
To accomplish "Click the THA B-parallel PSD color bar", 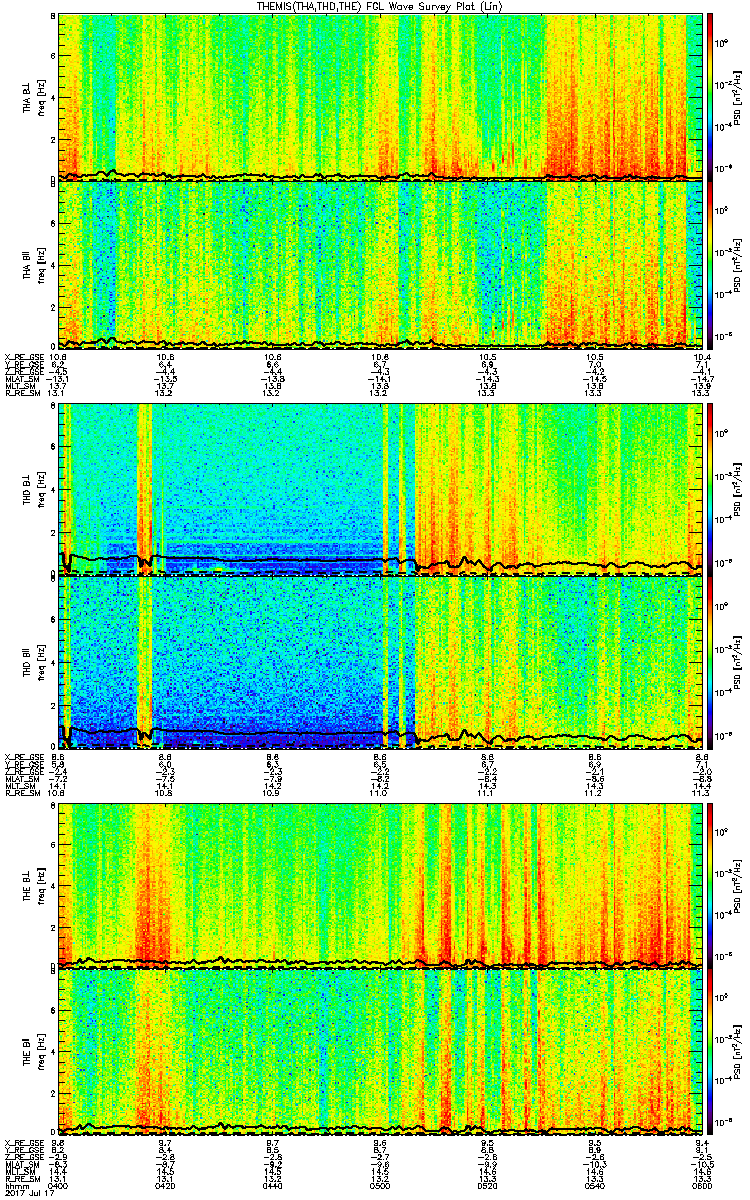I will click(710, 263).
